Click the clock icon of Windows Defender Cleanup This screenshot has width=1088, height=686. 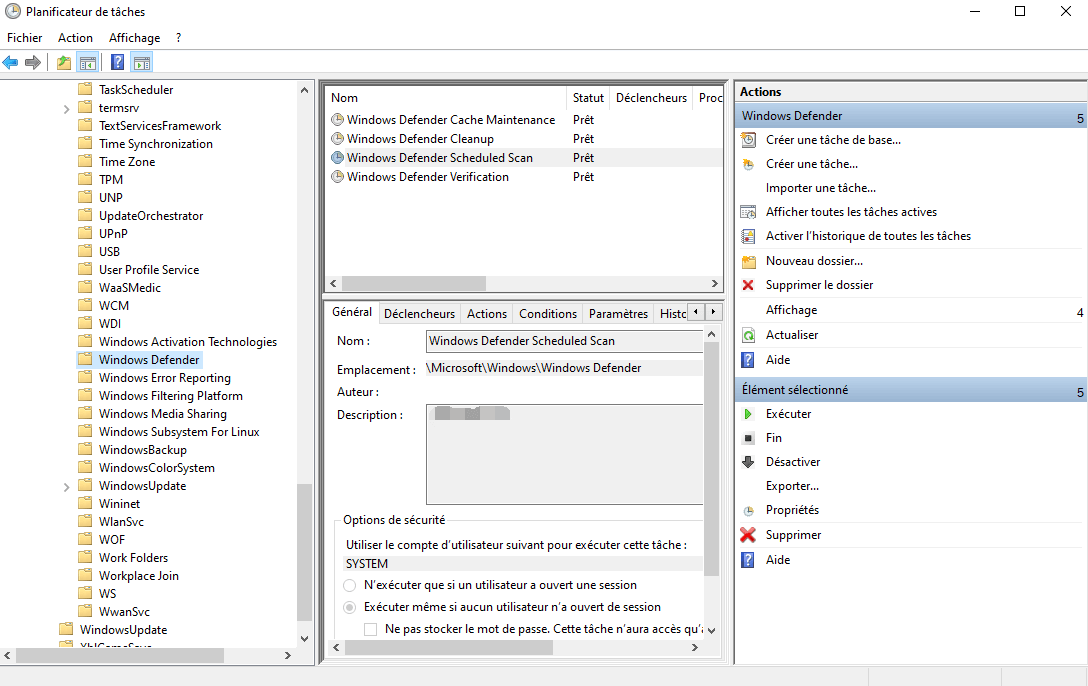[x=337, y=139]
